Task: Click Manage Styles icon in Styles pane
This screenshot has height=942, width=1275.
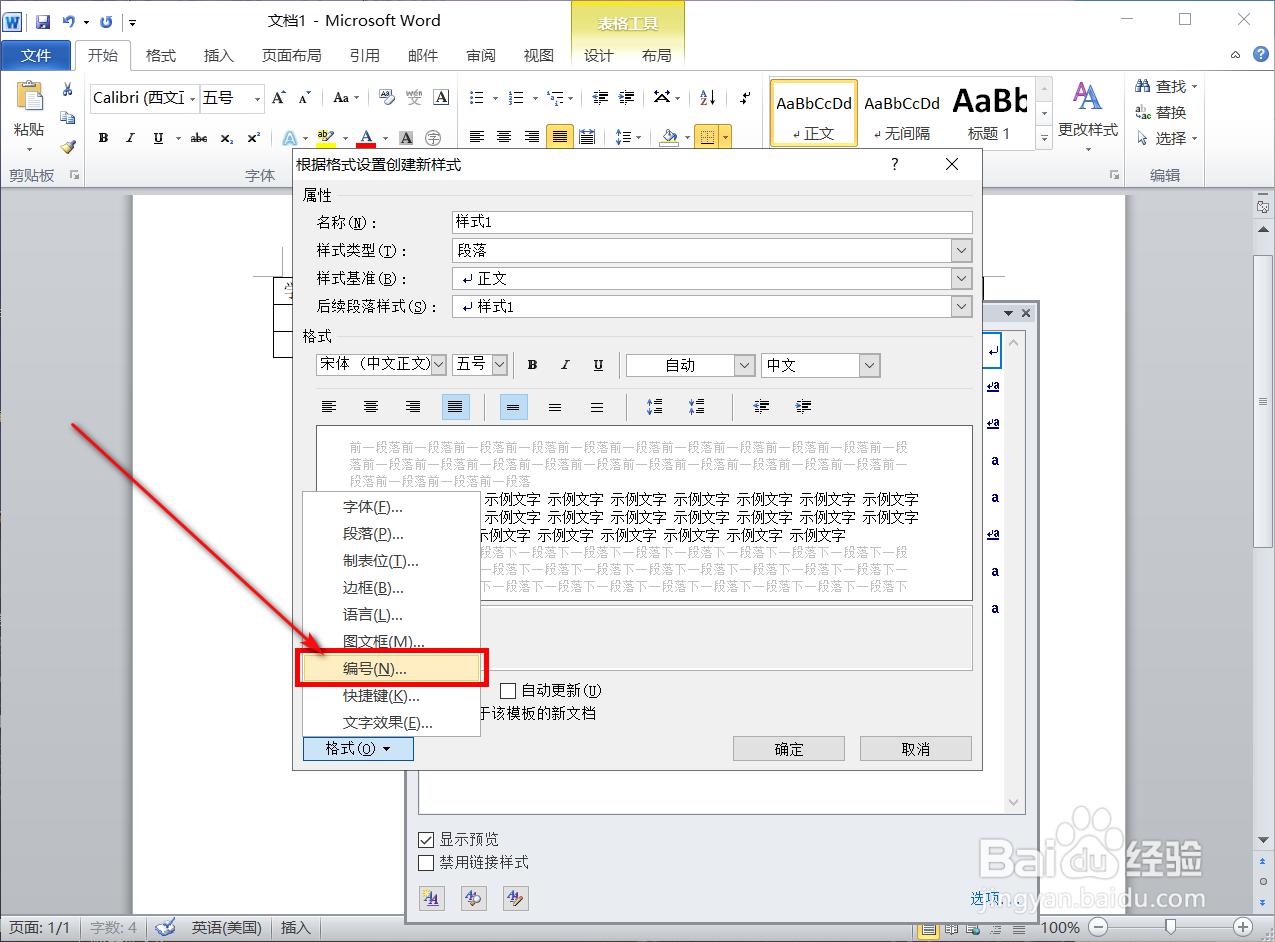Action: click(x=515, y=898)
